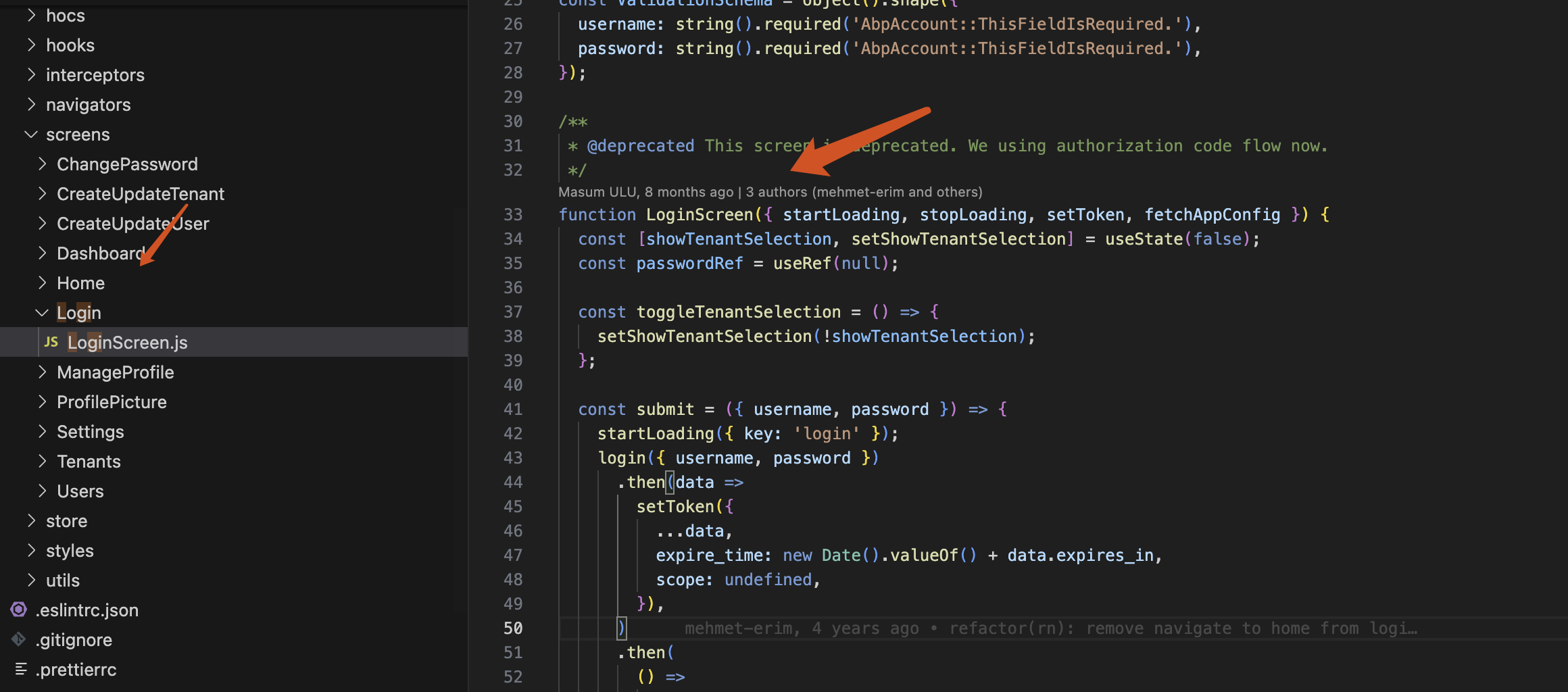
Task: Expand the interceptors folder
Action: click(95, 75)
